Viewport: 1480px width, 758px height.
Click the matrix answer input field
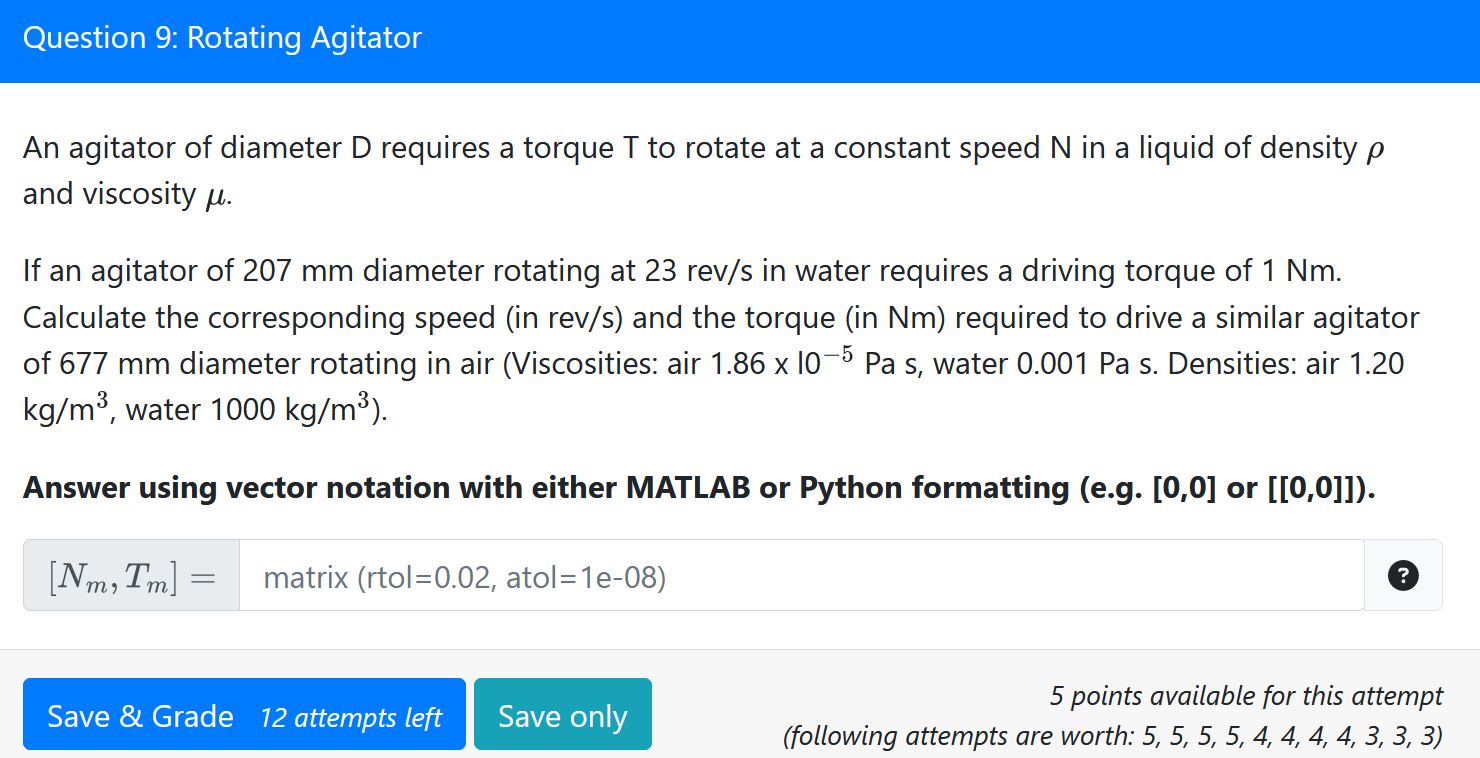pyautogui.click(x=800, y=575)
